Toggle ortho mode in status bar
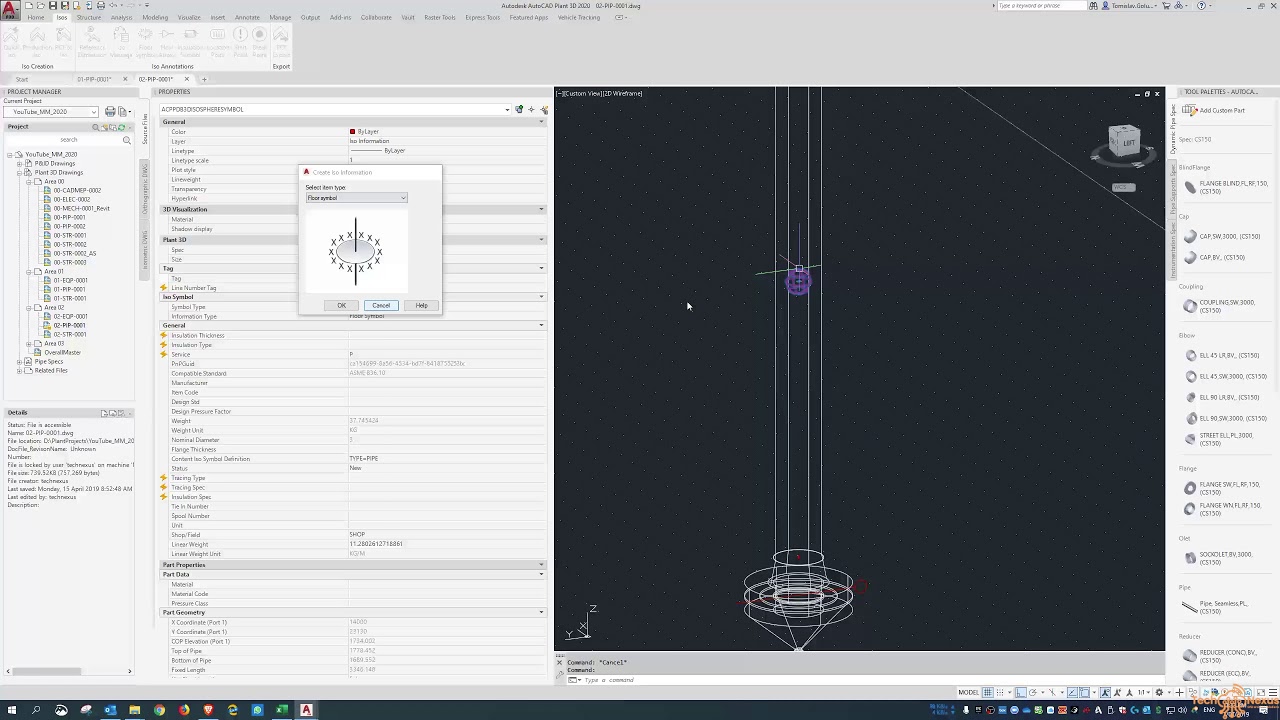The height and width of the screenshot is (720, 1280). [x=1021, y=692]
